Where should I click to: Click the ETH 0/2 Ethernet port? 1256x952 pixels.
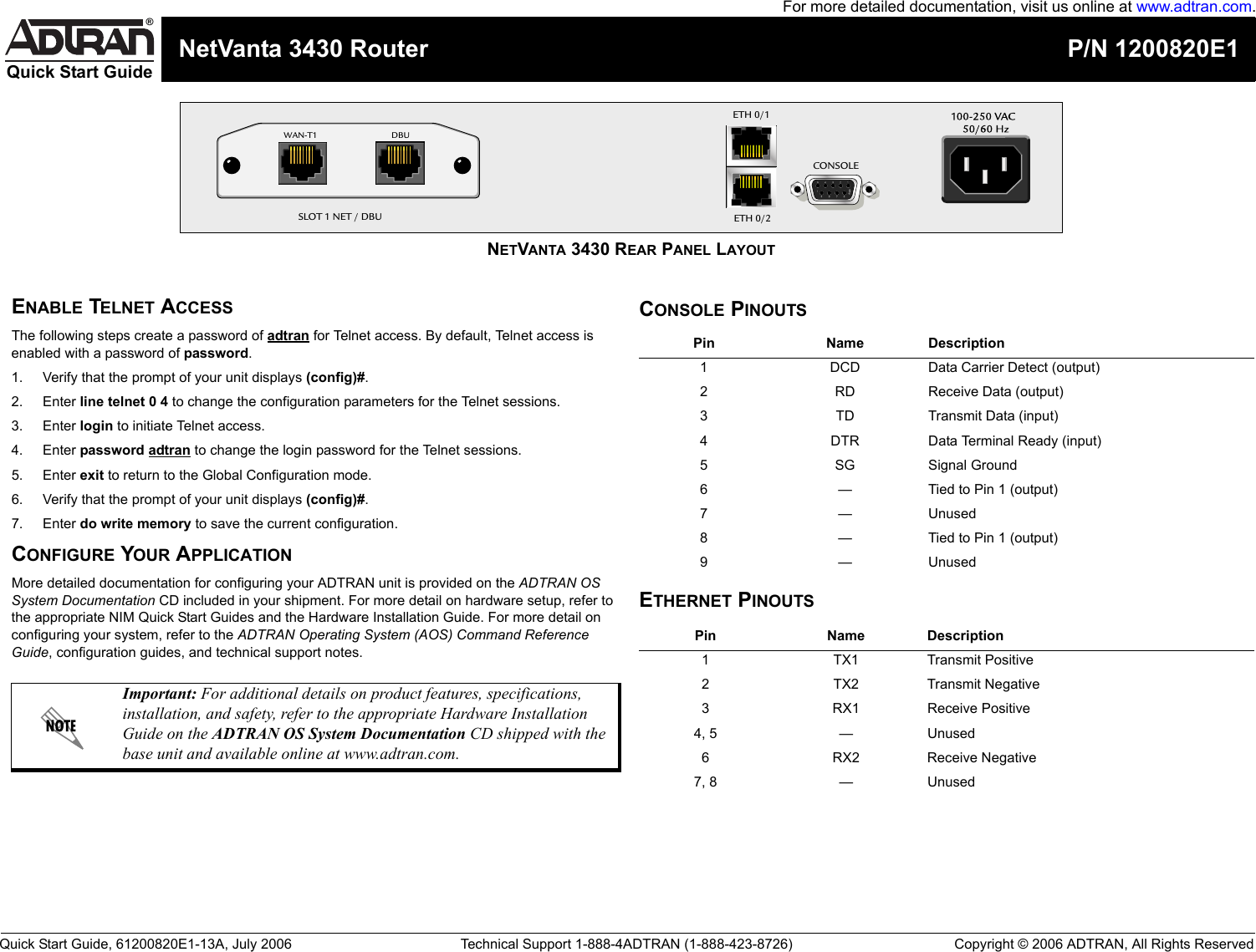pyautogui.click(x=752, y=187)
